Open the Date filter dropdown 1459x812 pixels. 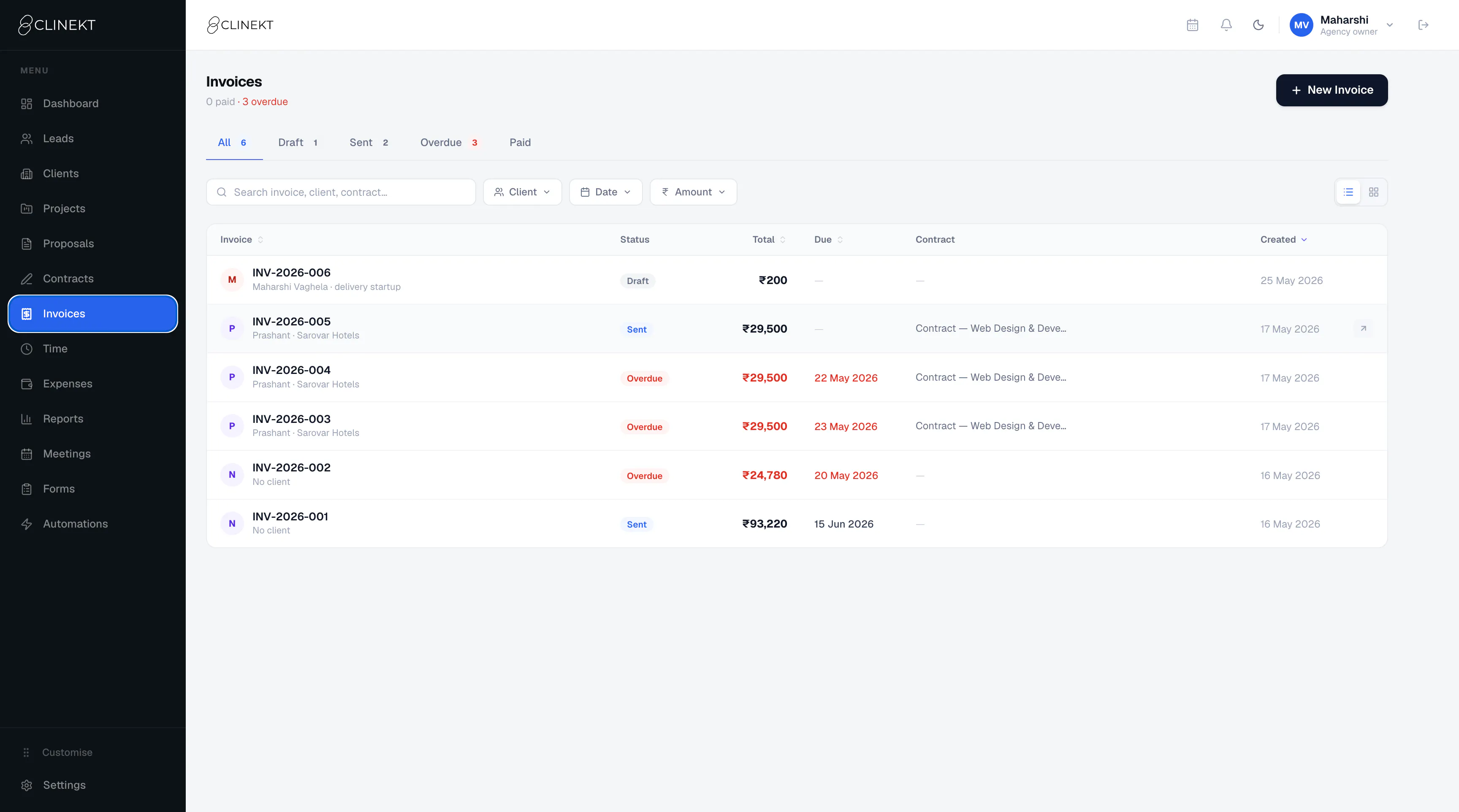[x=605, y=192]
